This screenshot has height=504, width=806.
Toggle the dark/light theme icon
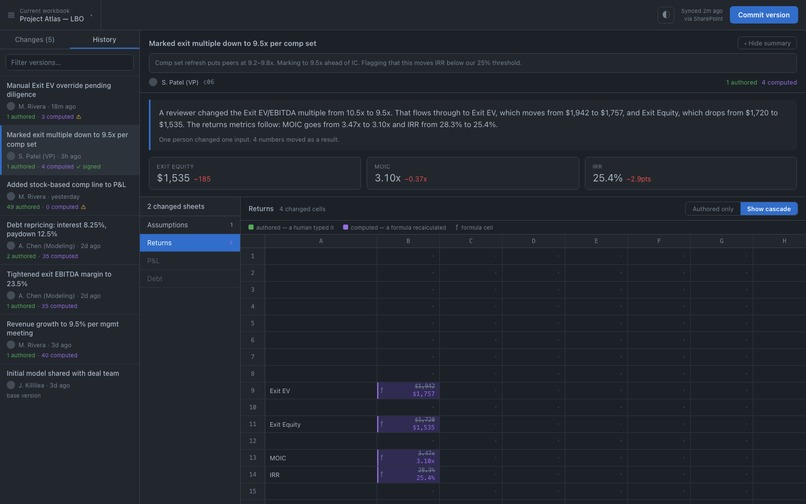[666, 15]
